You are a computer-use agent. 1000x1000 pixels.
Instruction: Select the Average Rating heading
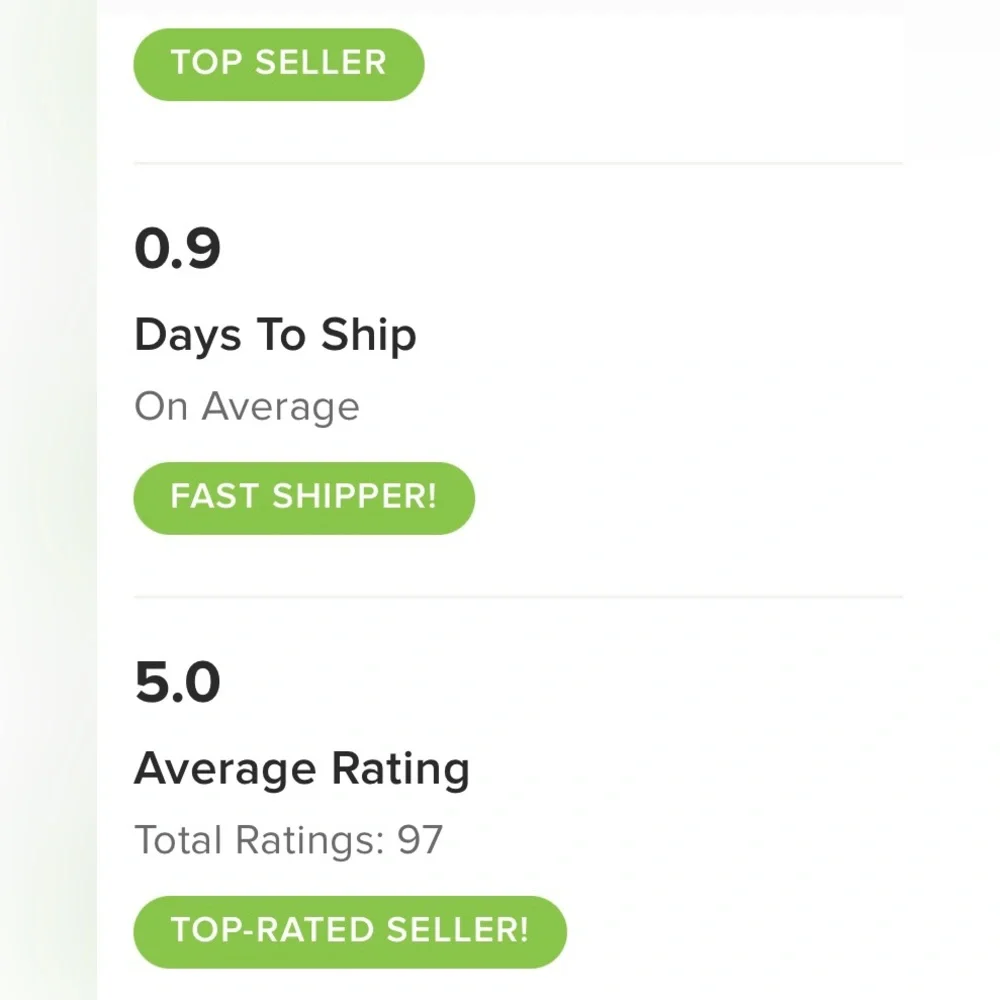(301, 769)
